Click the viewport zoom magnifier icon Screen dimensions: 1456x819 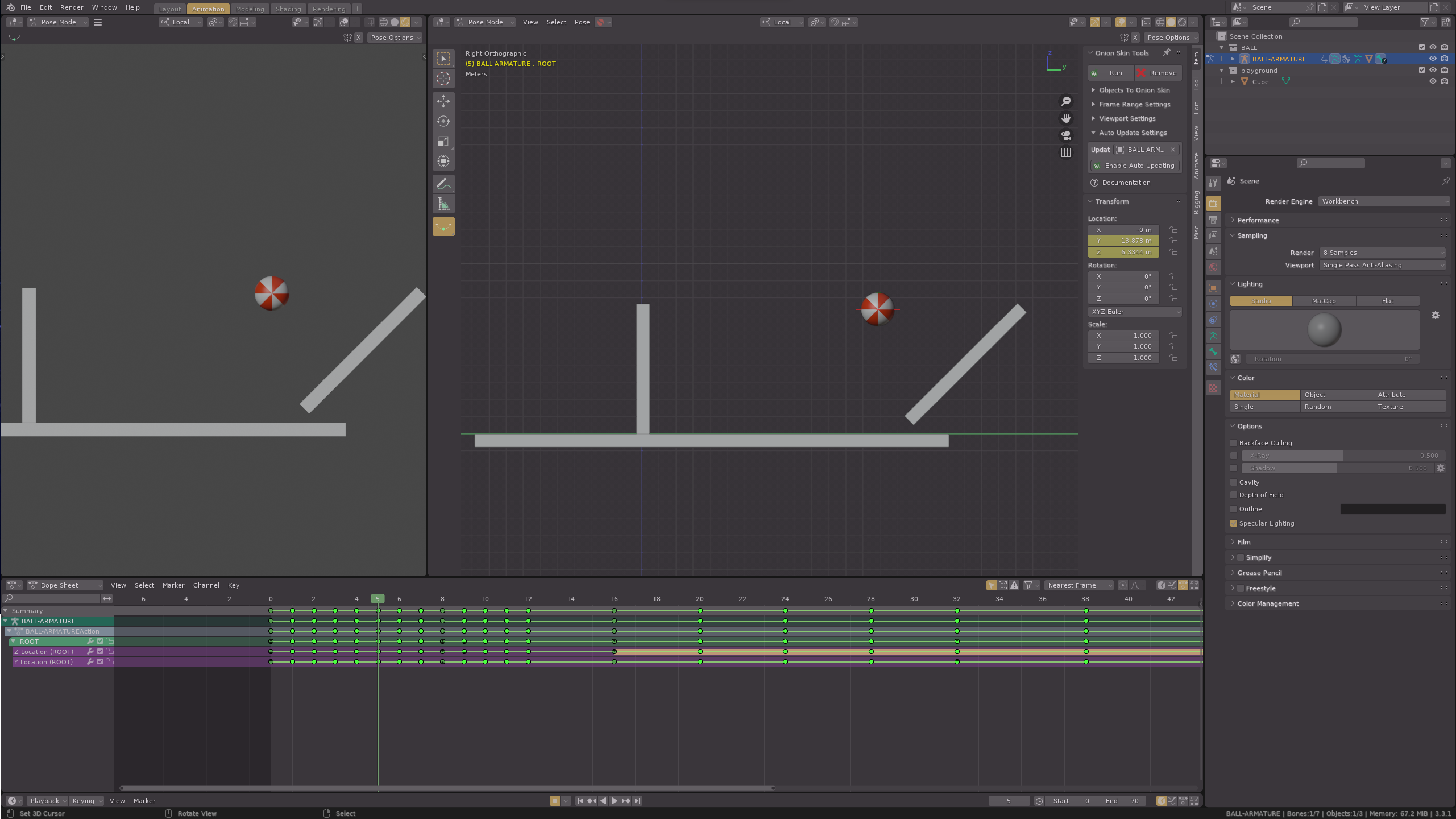click(x=1066, y=101)
